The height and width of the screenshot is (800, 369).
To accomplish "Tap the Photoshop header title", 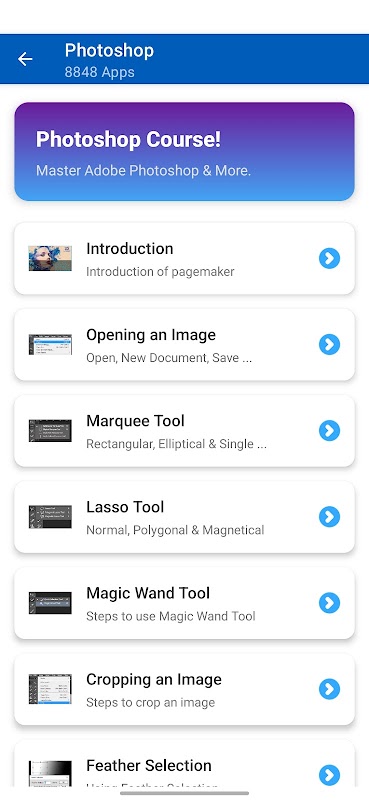I will [x=109, y=51].
